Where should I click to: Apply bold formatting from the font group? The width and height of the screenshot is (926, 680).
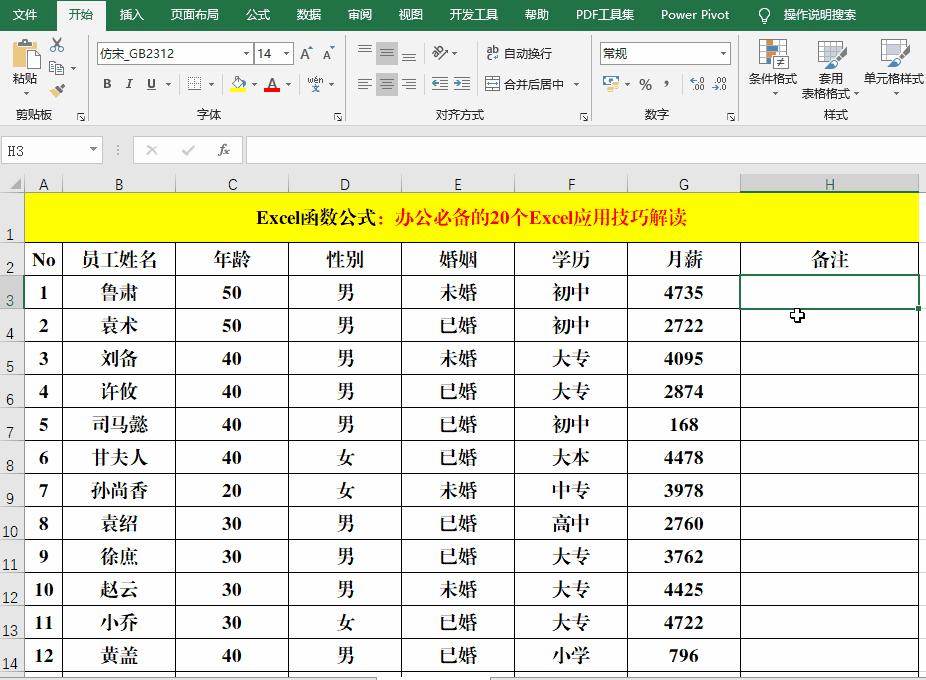(108, 83)
